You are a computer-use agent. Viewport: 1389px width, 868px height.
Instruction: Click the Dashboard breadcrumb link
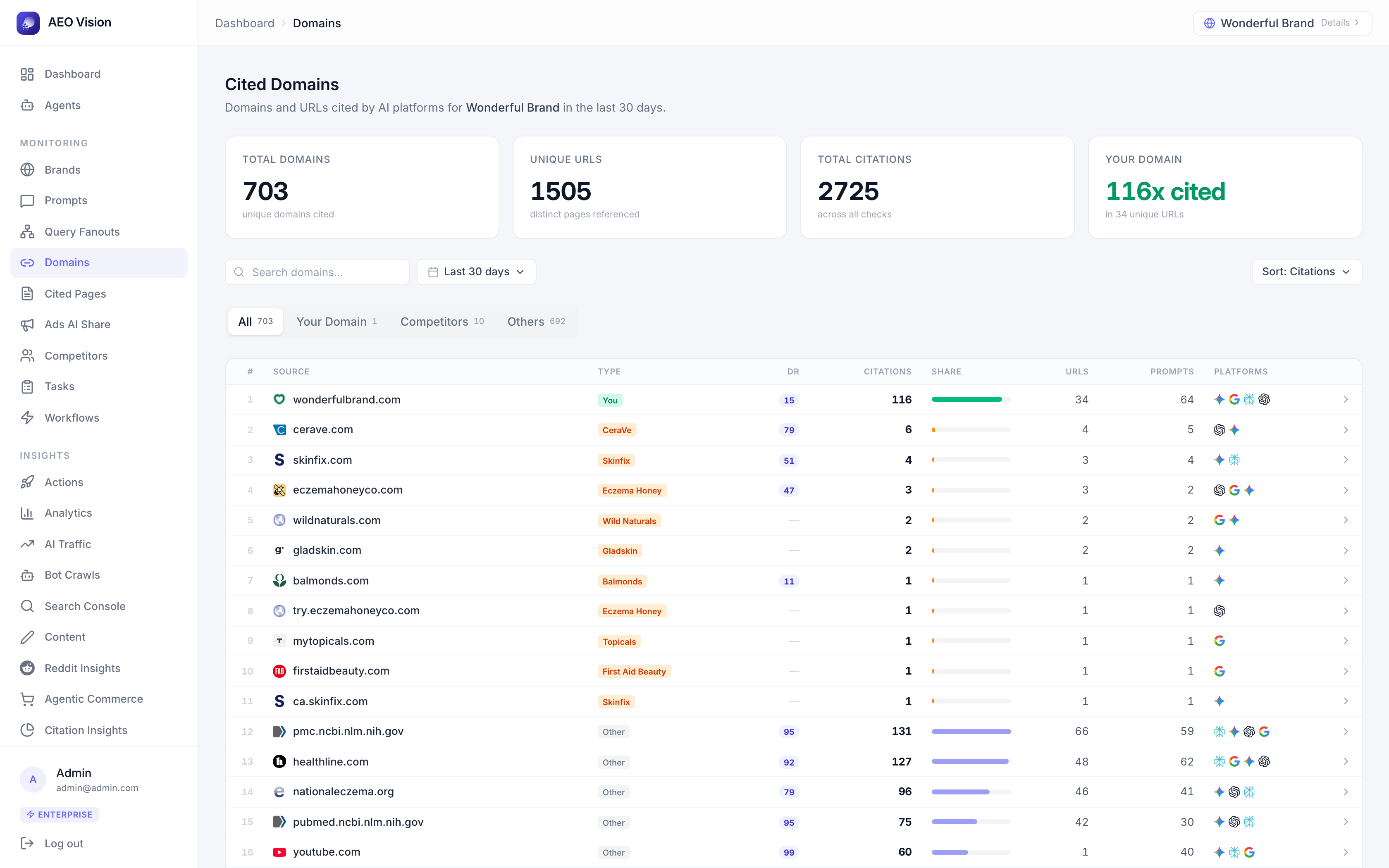click(244, 23)
